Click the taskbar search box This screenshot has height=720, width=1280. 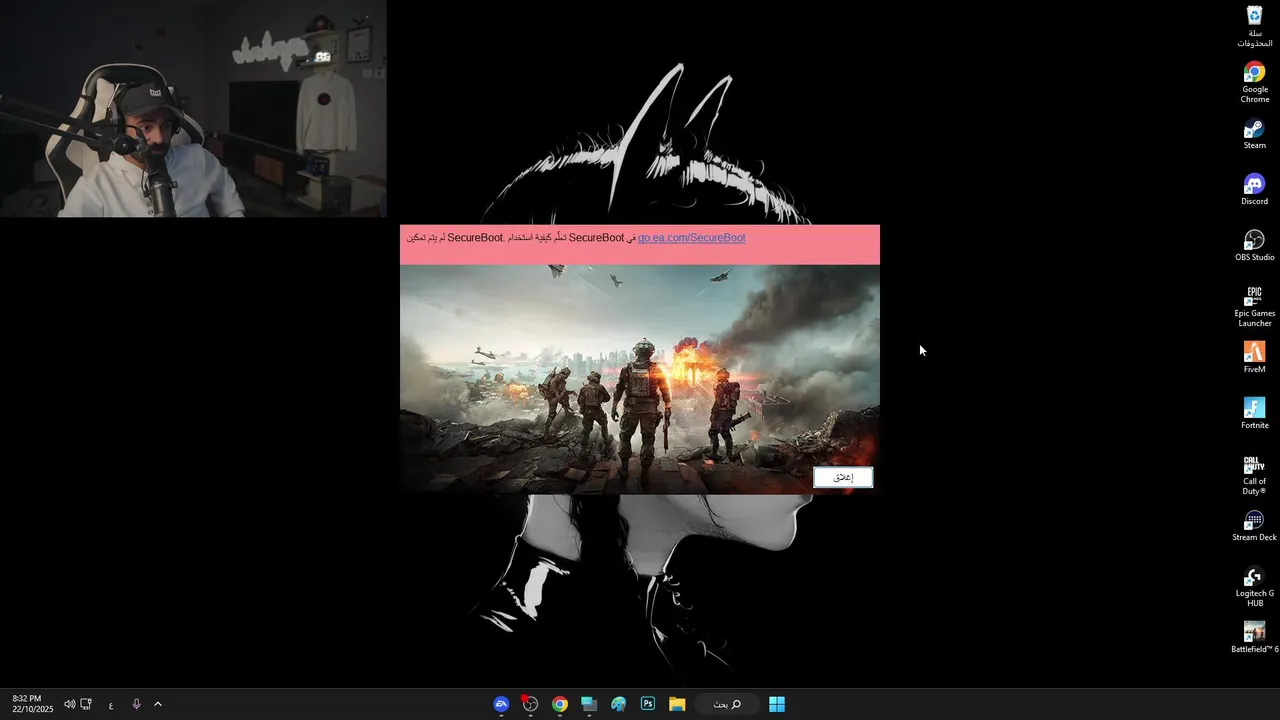[727, 704]
